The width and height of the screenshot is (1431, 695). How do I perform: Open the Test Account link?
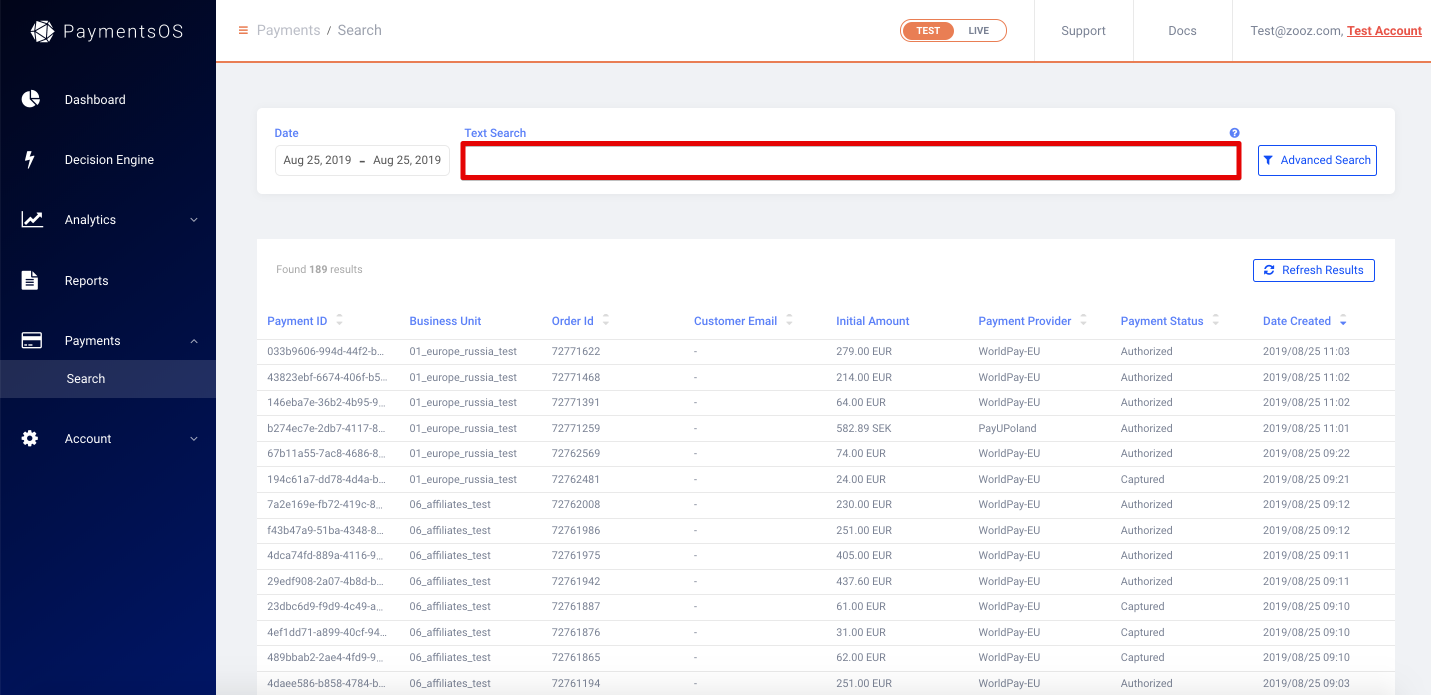(x=1384, y=31)
